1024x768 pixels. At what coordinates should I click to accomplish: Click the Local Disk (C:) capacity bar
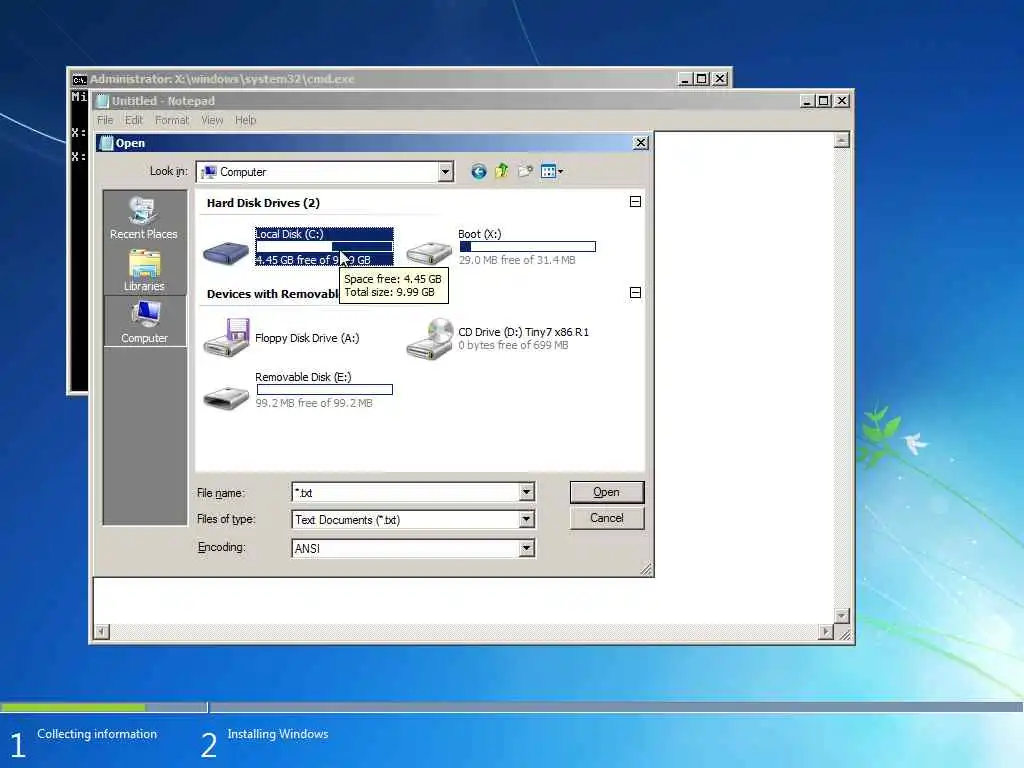click(325, 247)
